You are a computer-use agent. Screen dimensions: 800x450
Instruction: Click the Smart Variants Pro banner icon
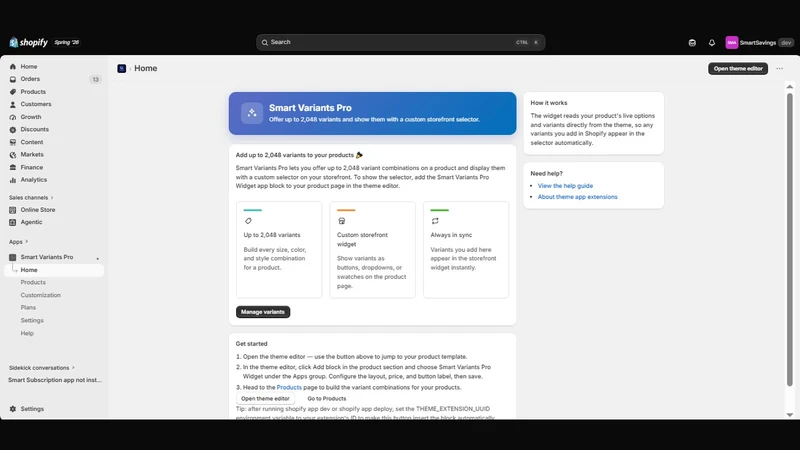(x=252, y=113)
